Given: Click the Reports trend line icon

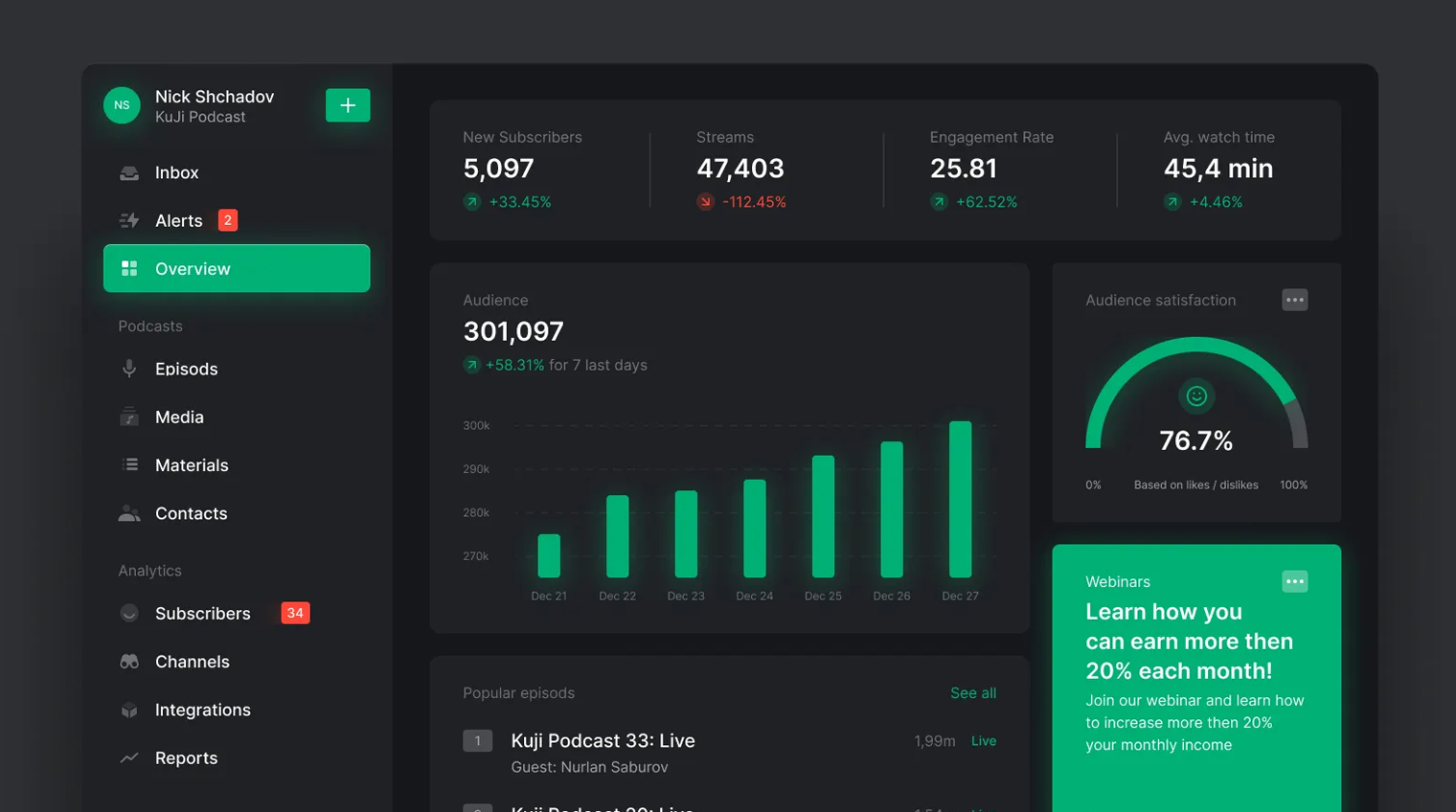Looking at the screenshot, I should pos(129,758).
